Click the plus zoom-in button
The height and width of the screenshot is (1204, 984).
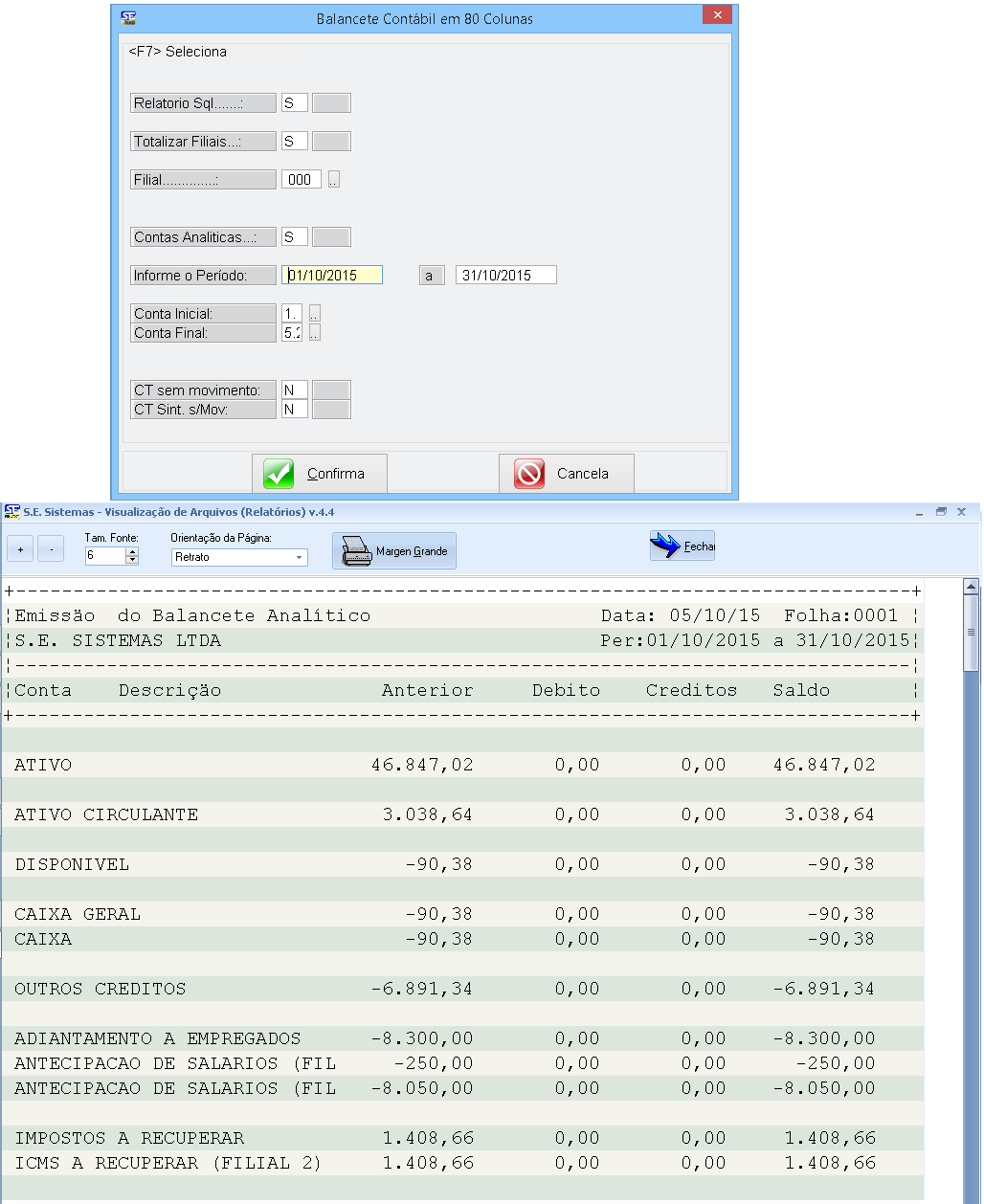[x=20, y=549]
